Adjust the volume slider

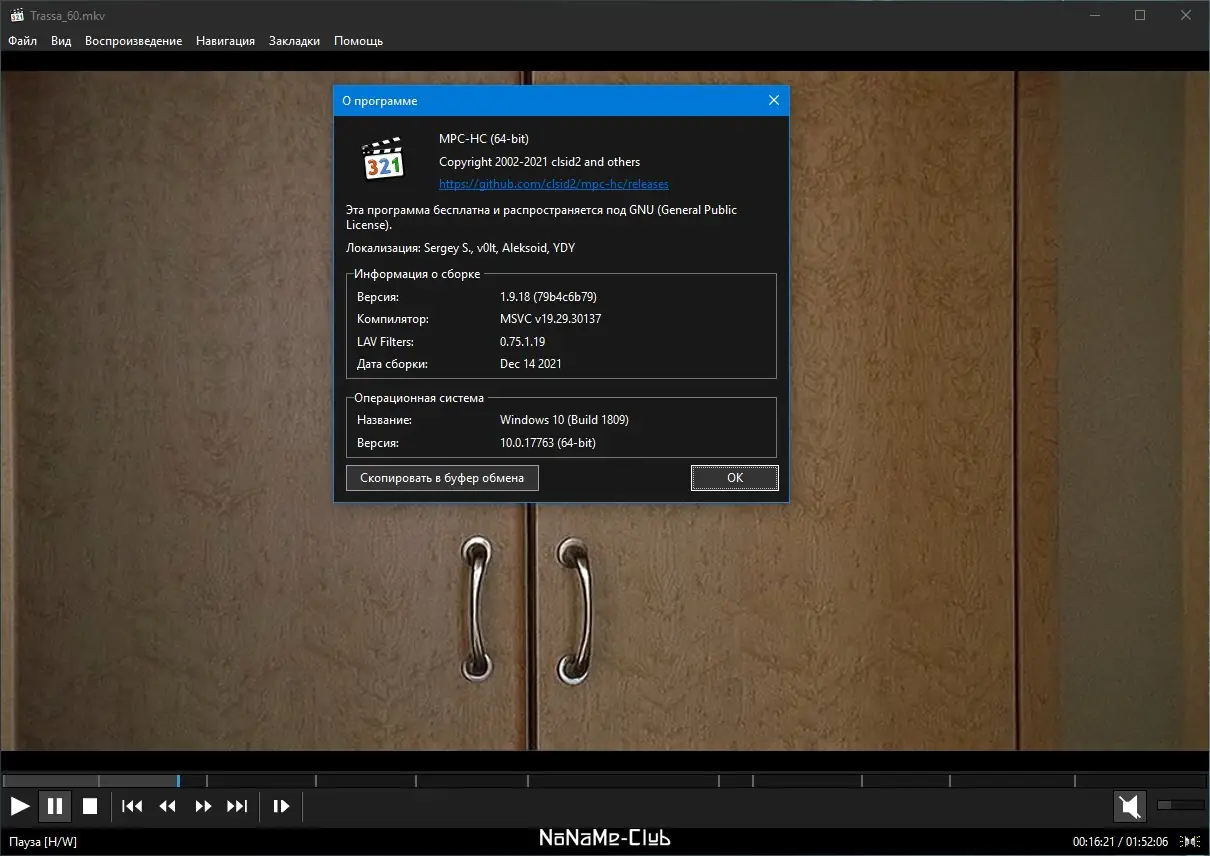1180,805
